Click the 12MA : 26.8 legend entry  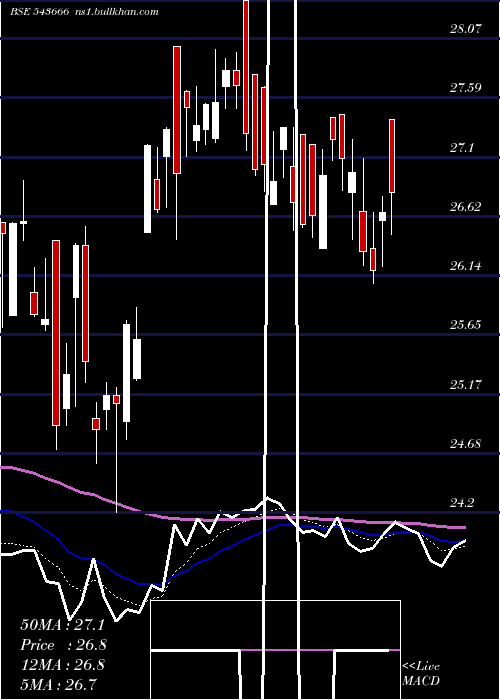62,664
